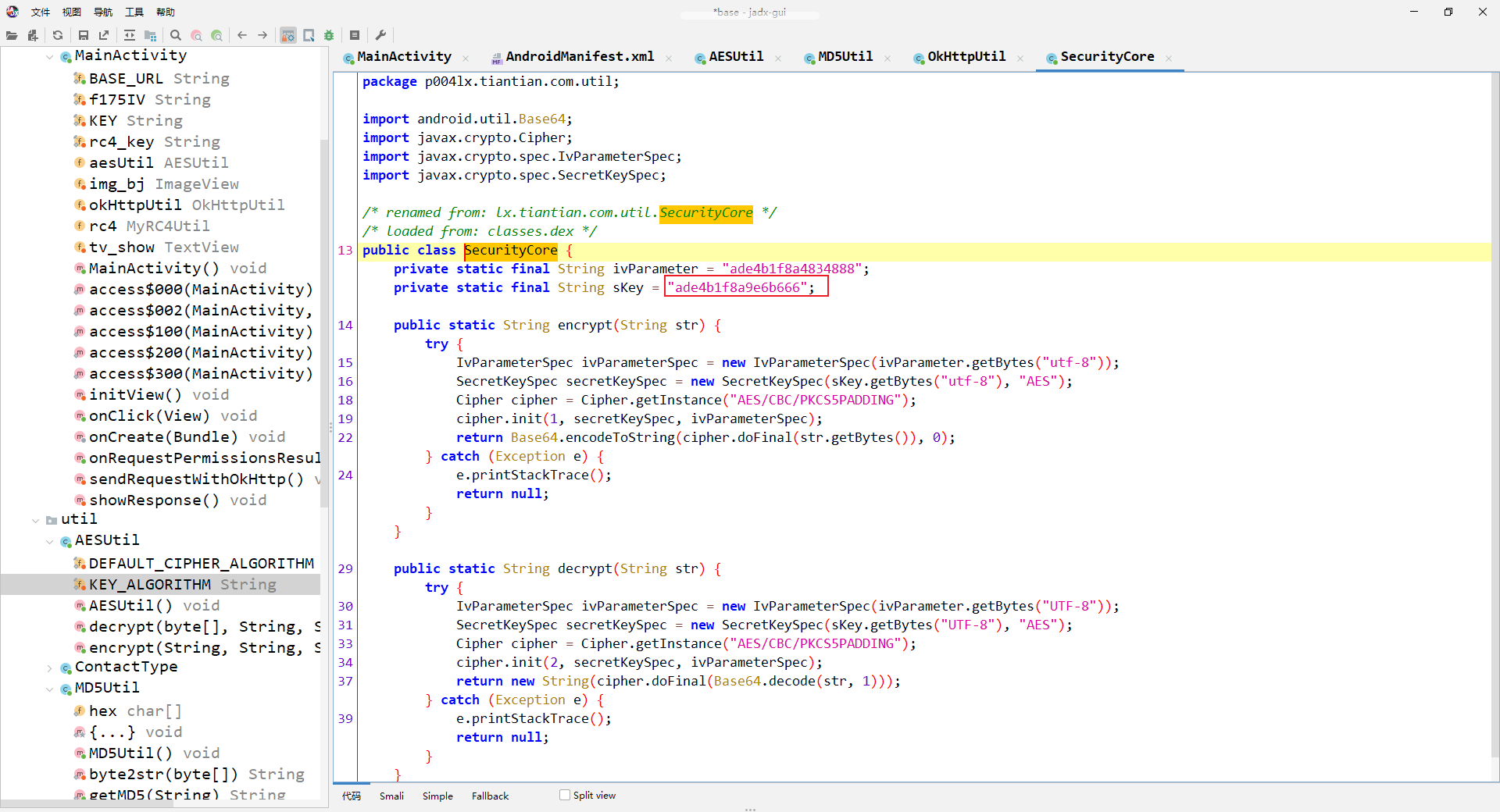This screenshot has width=1500, height=812.
Task: Collapse the MainActivity tree node
Action: 50,56
